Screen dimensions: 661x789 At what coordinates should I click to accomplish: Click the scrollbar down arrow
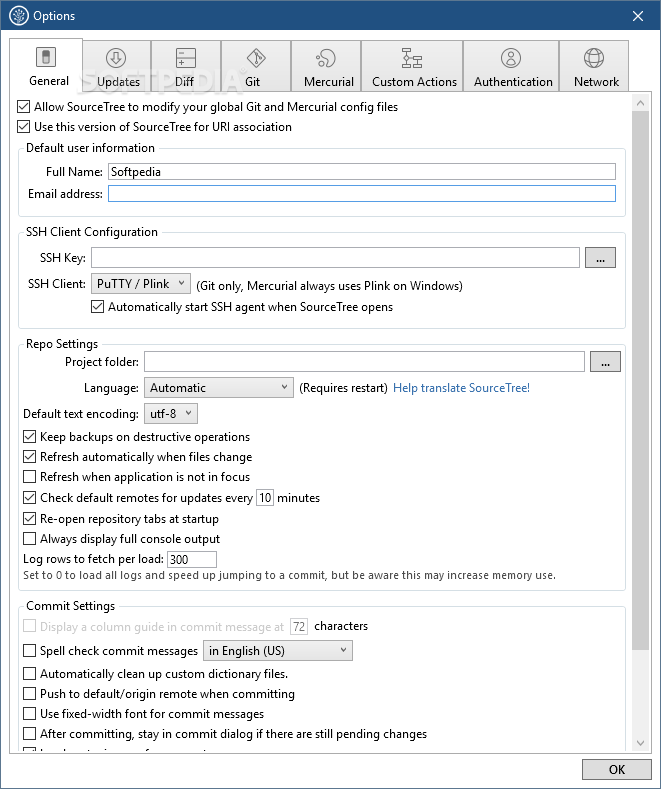[x=640, y=743]
